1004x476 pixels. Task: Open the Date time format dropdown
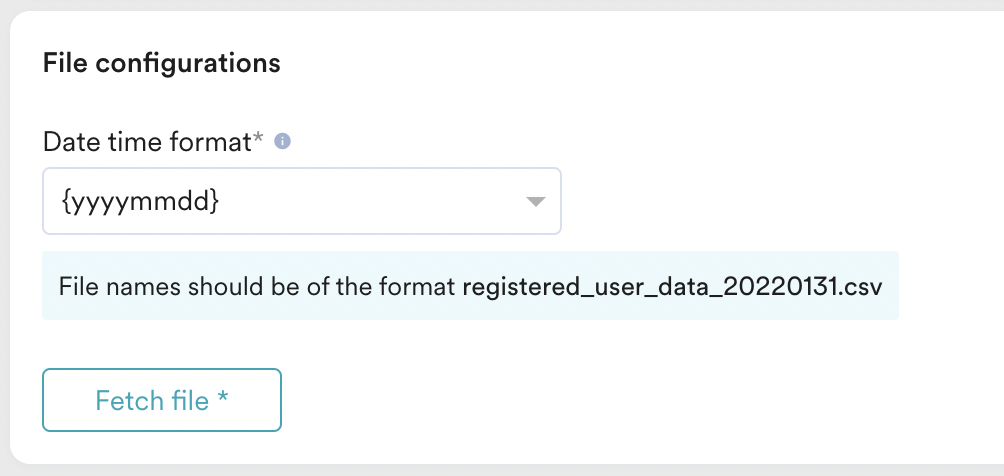coord(302,201)
